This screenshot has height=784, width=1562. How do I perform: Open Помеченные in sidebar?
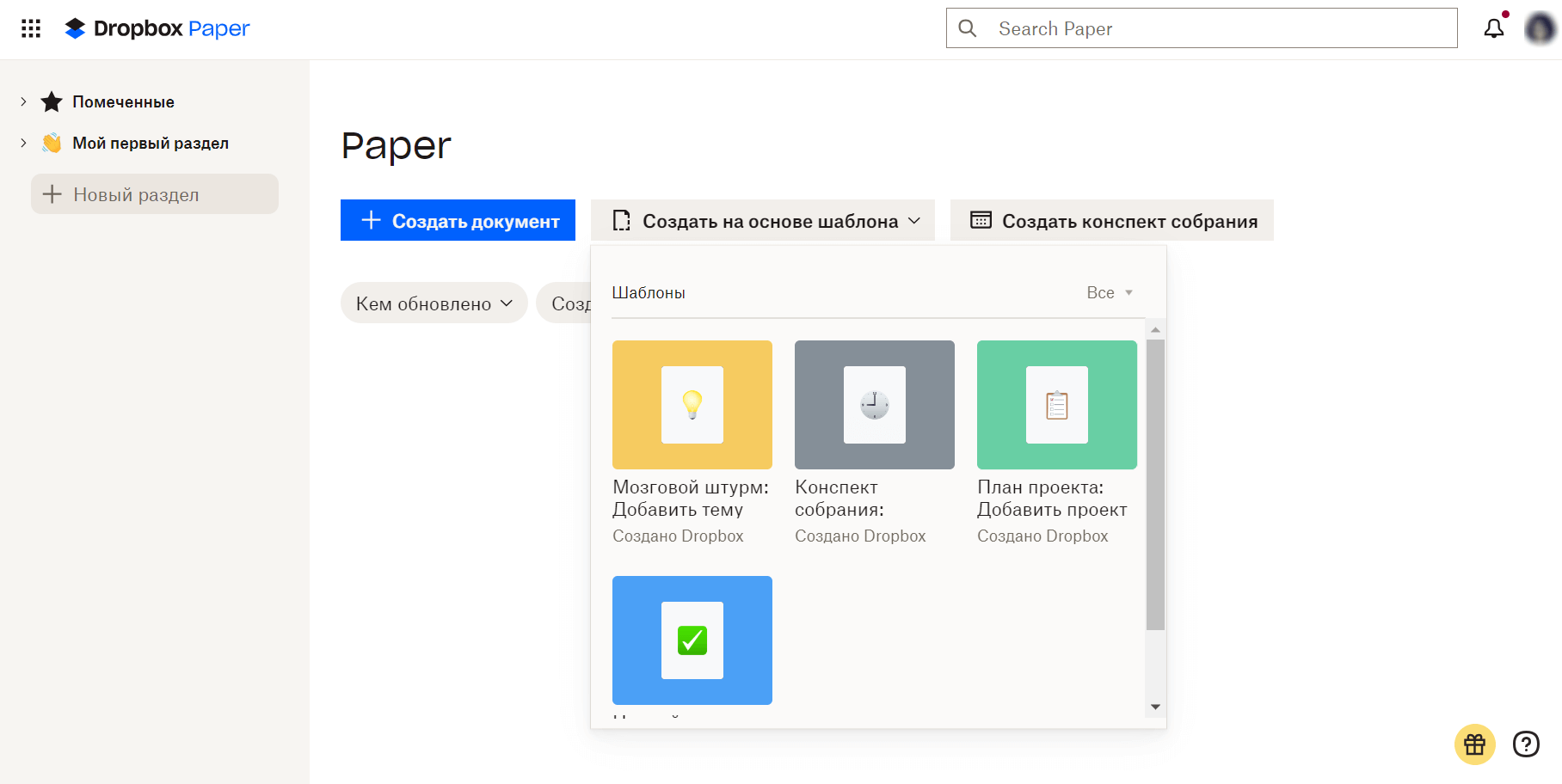tap(123, 101)
